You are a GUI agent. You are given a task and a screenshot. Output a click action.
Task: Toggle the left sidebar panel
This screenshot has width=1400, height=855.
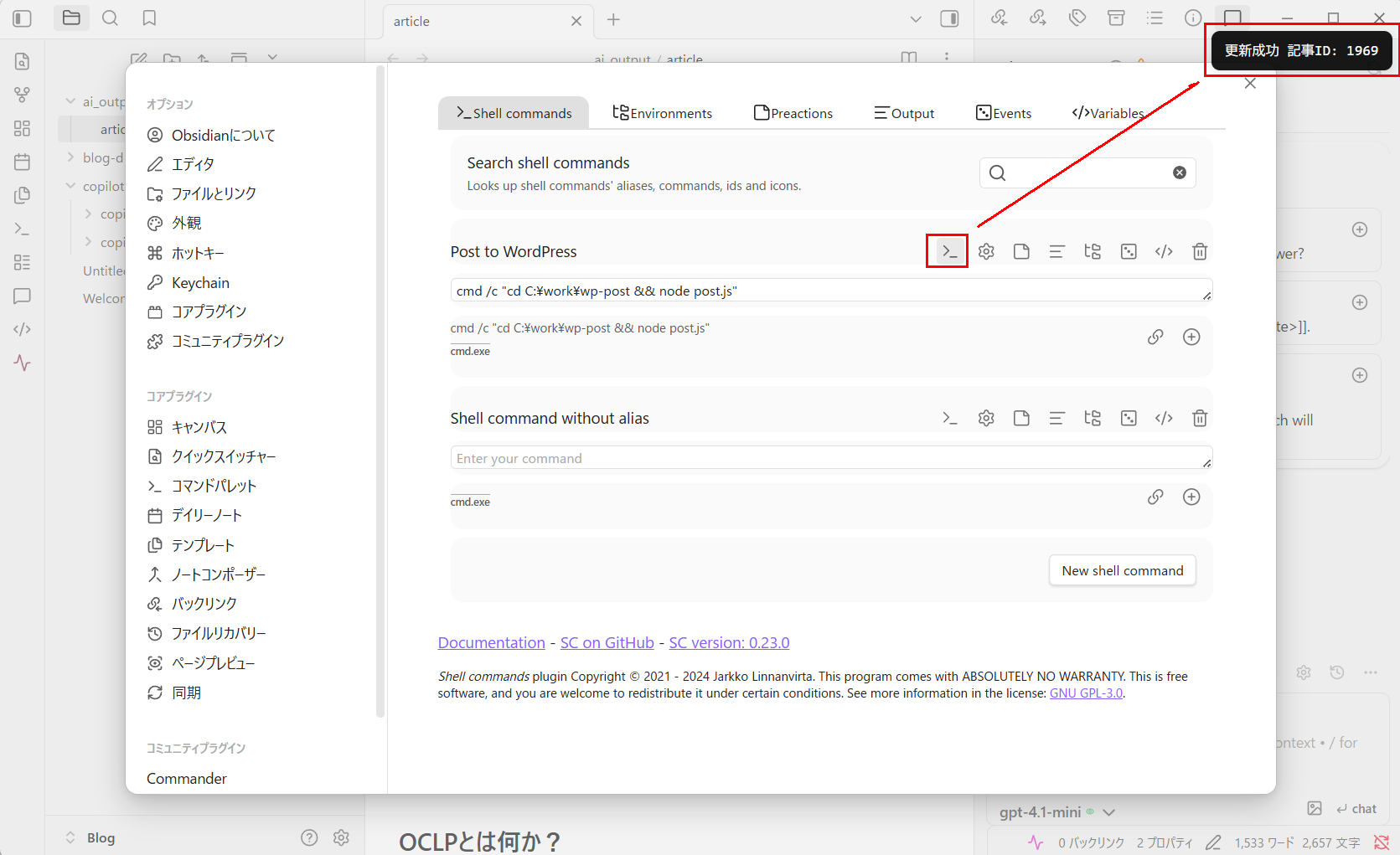click(23, 18)
